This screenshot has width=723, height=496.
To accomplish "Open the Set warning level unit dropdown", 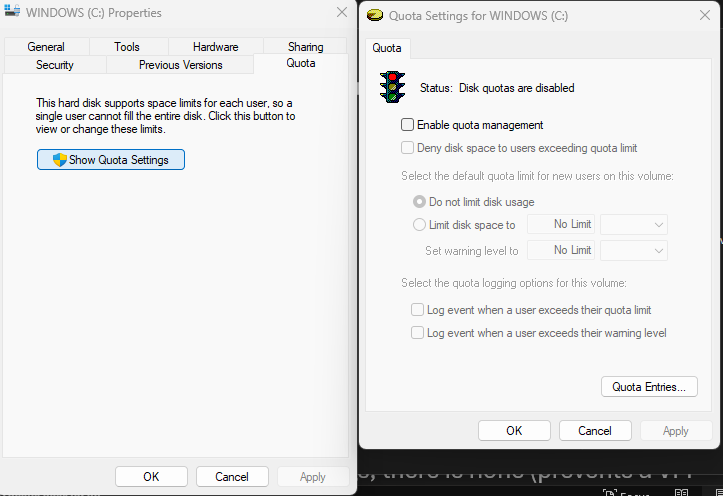I will [634, 250].
